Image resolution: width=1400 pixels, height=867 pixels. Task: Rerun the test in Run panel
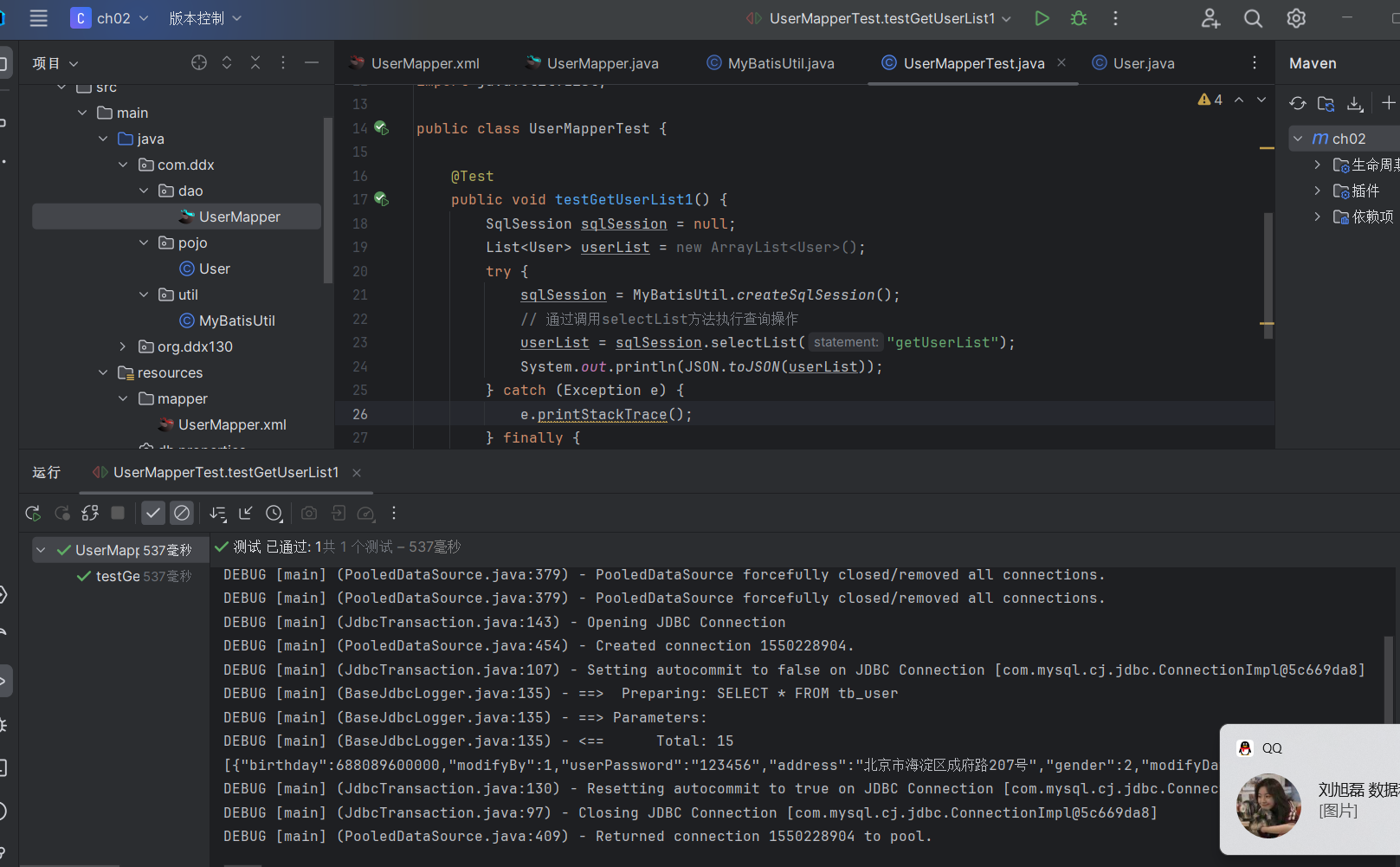[33, 513]
